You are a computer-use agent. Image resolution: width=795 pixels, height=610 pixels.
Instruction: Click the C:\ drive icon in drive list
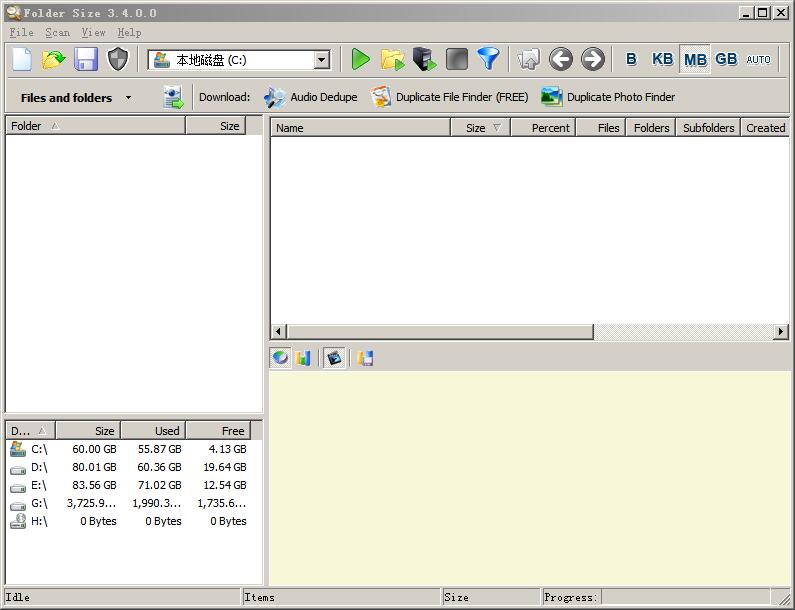[x=18, y=449]
